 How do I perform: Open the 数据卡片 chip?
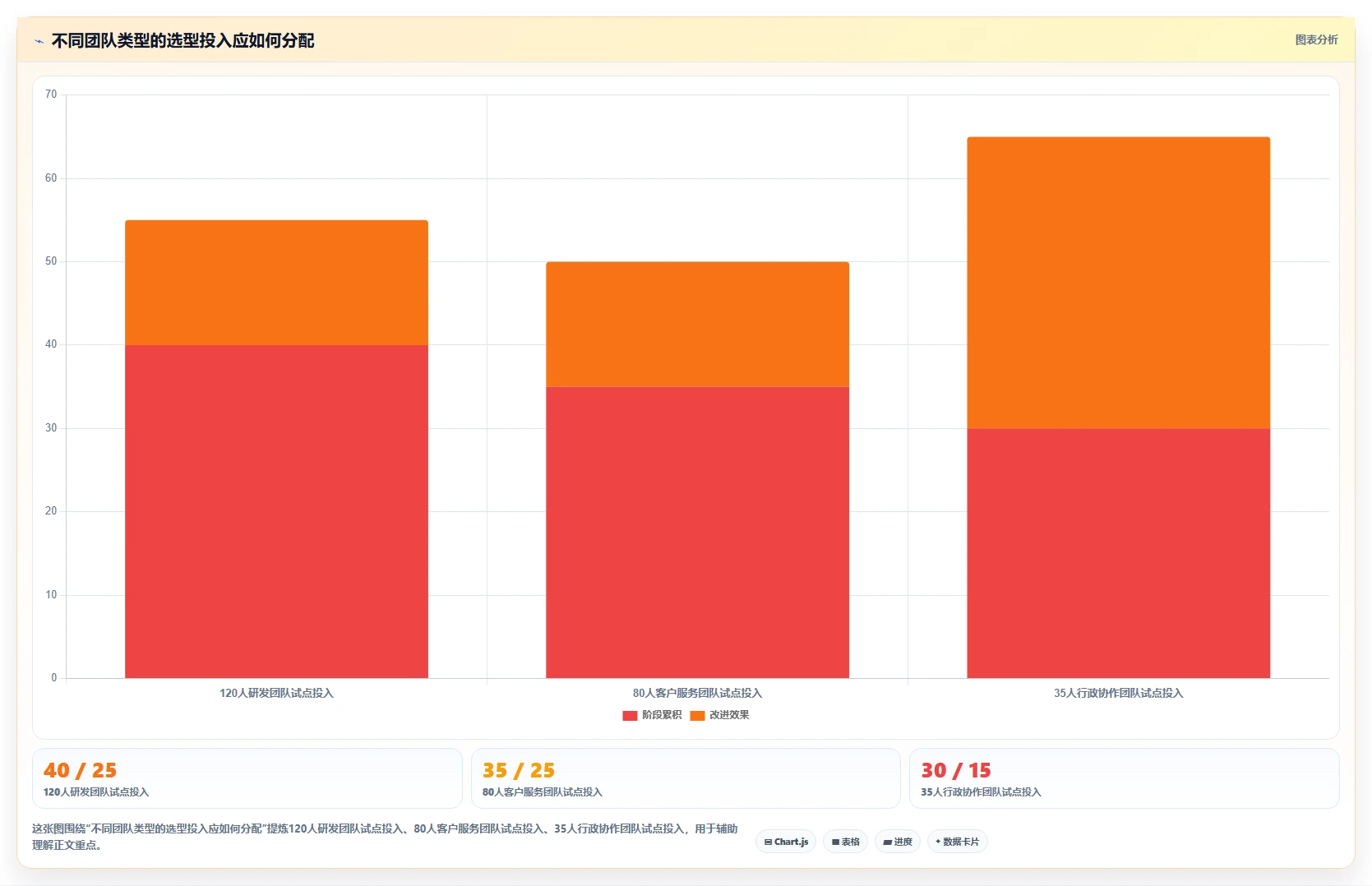pos(958,842)
